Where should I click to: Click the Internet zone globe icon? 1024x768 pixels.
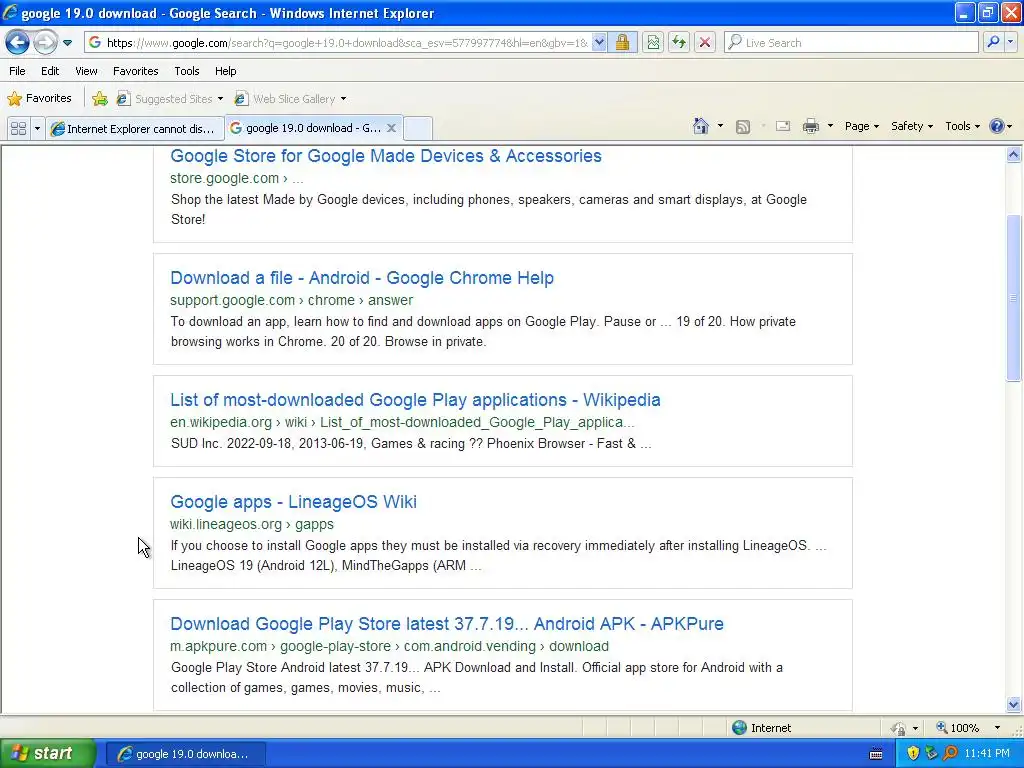[739, 728]
